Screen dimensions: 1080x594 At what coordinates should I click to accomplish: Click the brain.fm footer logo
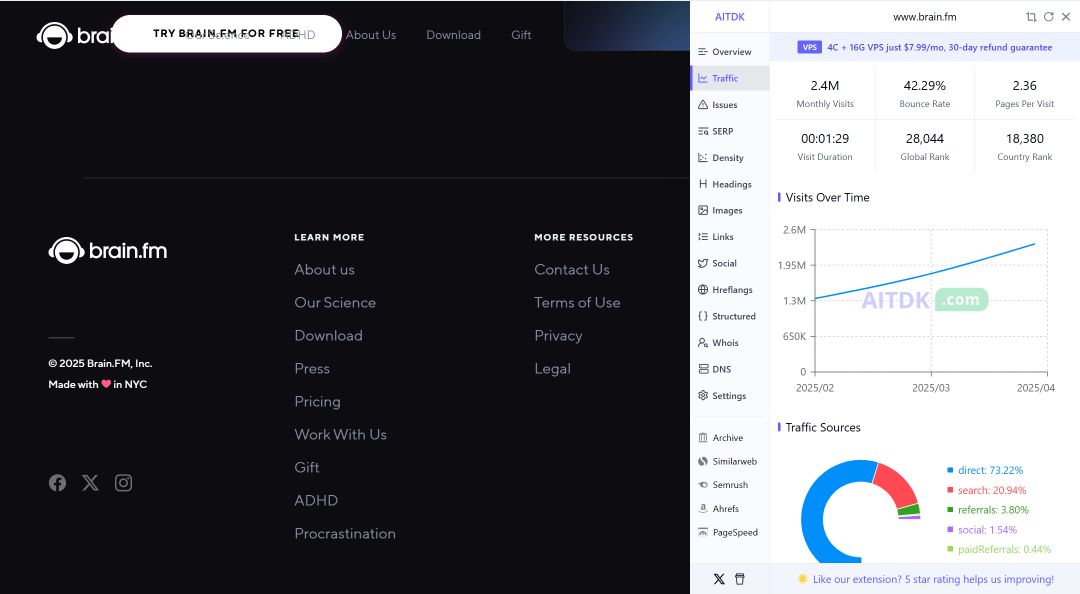[x=107, y=251]
